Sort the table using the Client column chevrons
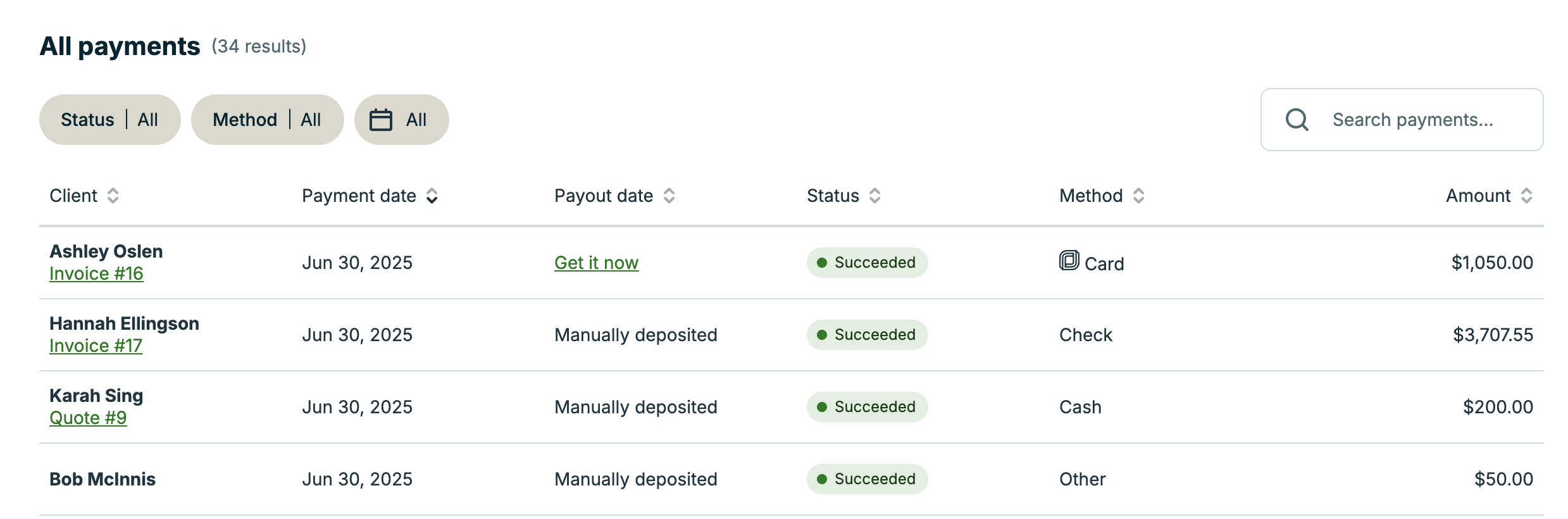 (114, 196)
